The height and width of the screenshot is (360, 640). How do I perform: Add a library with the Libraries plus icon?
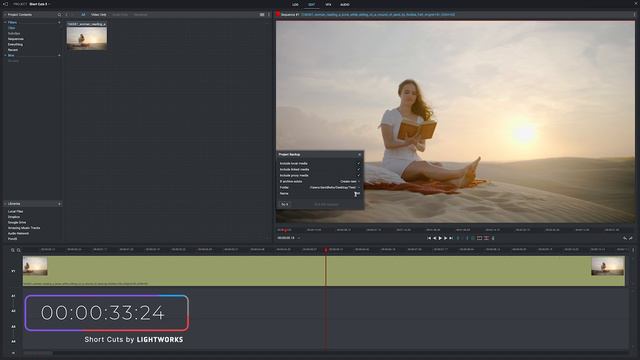[60, 204]
